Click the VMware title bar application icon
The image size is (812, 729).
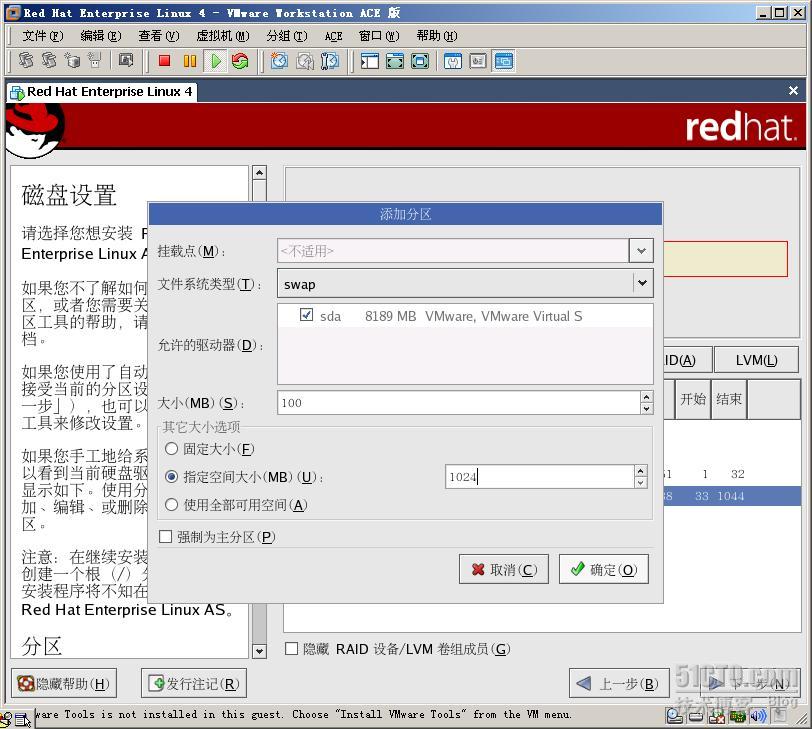click(x=13, y=13)
